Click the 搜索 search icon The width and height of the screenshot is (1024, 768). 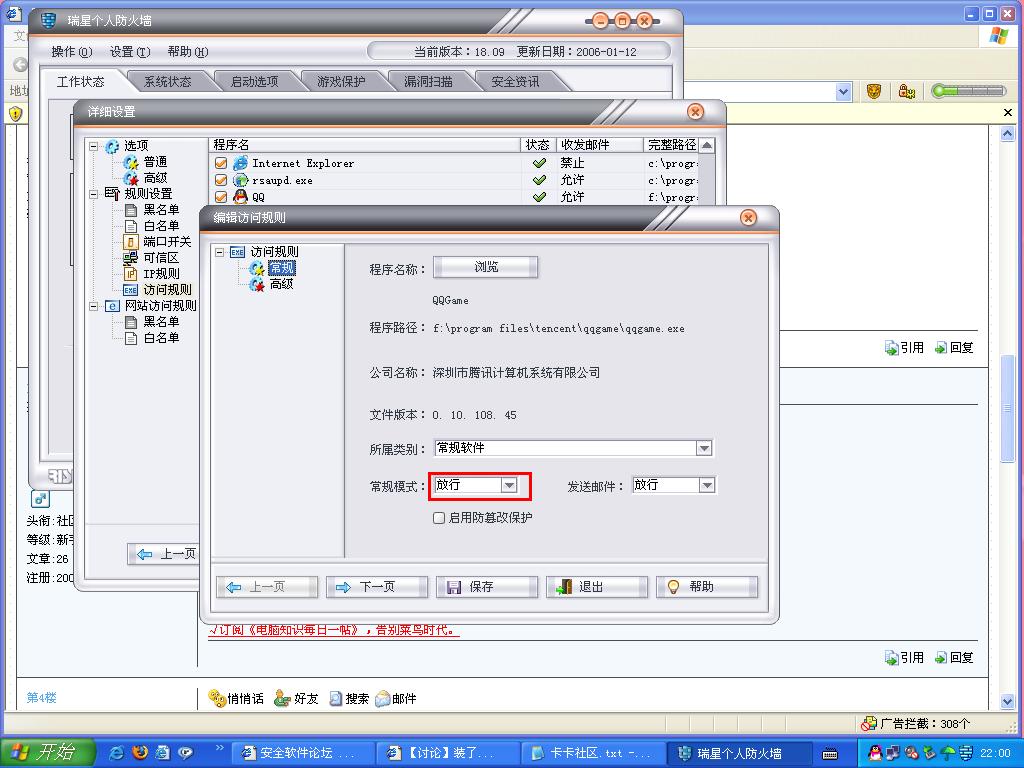(335, 698)
